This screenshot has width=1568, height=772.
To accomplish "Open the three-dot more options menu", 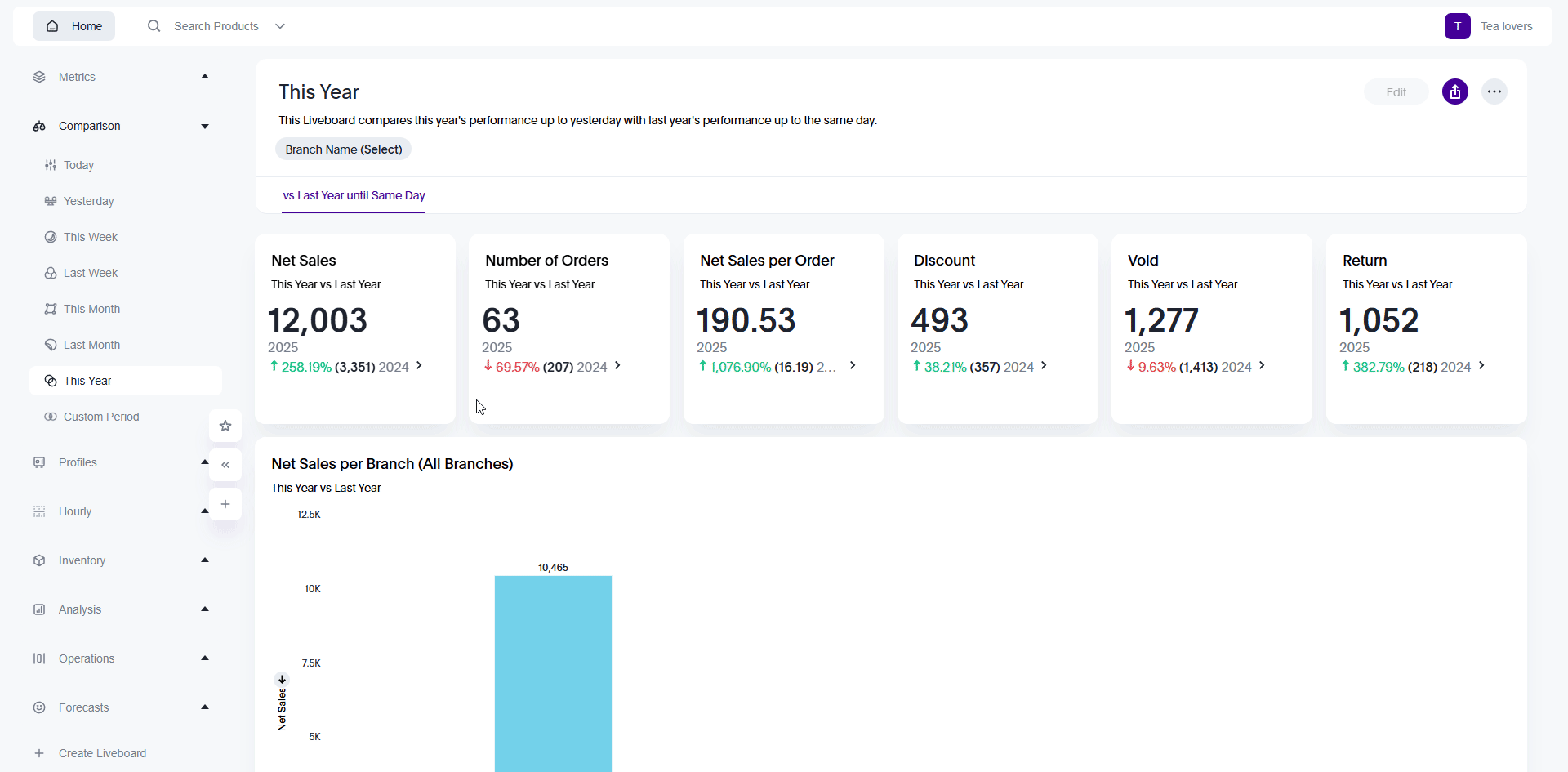I will pyautogui.click(x=1494, y=91).
